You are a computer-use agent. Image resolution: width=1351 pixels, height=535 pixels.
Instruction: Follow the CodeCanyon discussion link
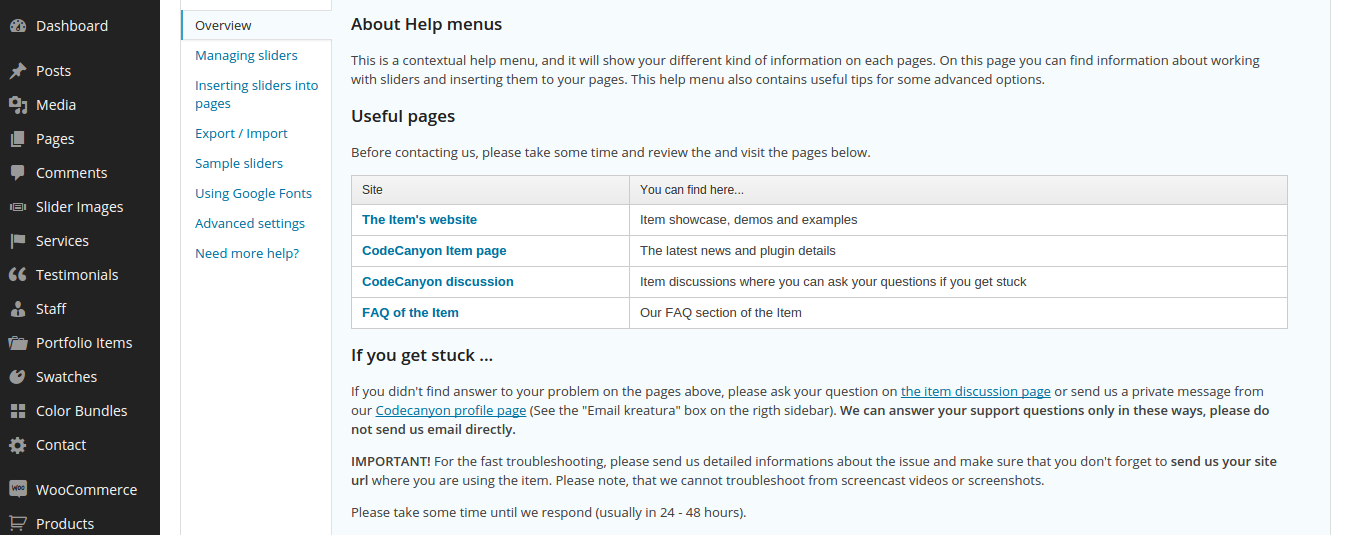[438, 282]
